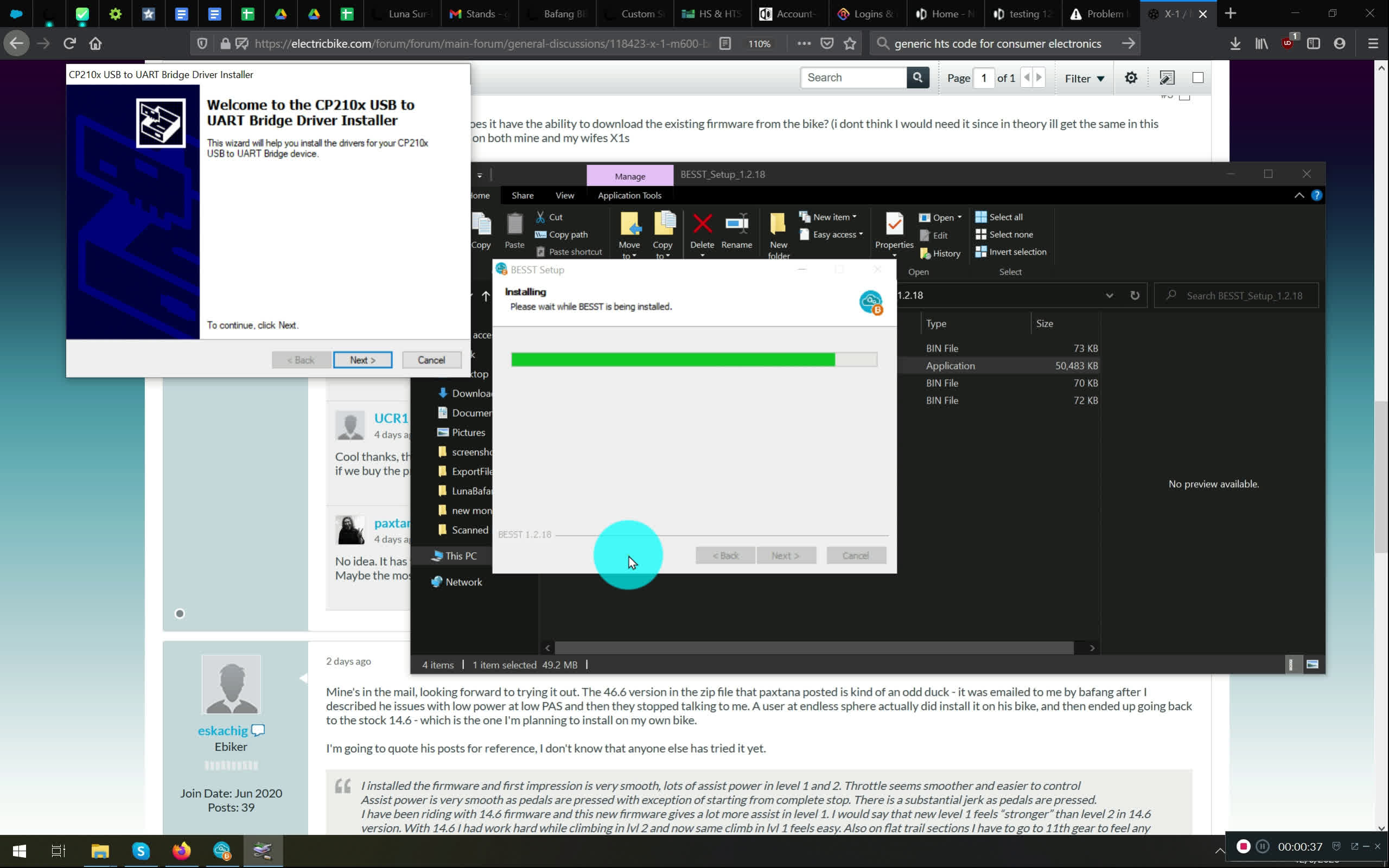
Task: Refresh Explorer address bar
Action: coord(1135,295)
